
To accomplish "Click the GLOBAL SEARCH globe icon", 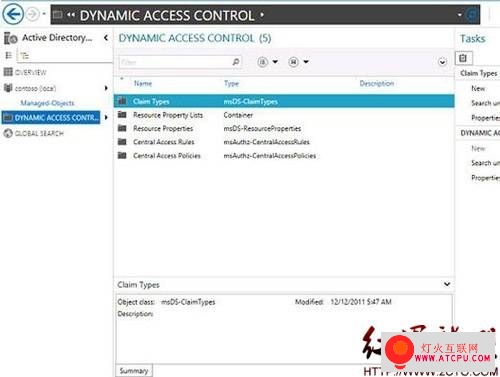I will click(x=8, y=133).
